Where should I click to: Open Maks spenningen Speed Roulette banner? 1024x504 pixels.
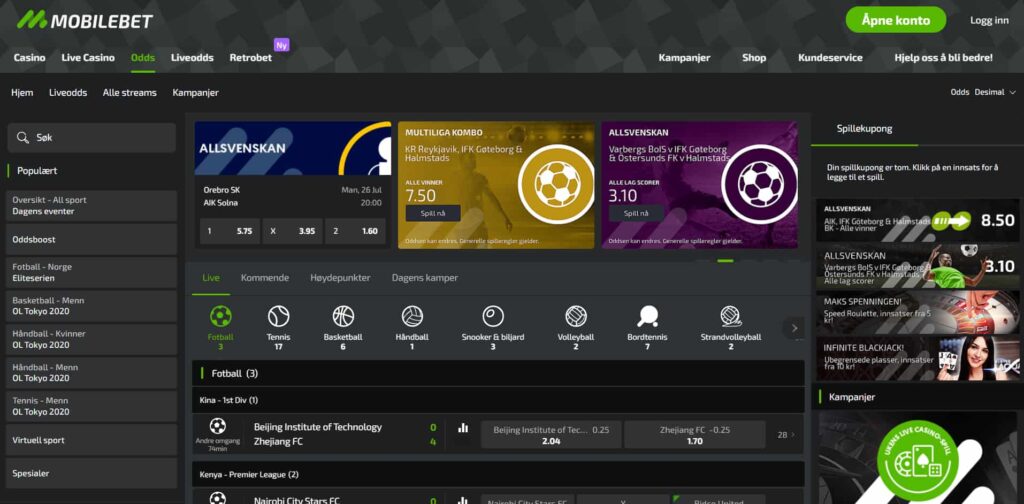[x=918, y=312]
